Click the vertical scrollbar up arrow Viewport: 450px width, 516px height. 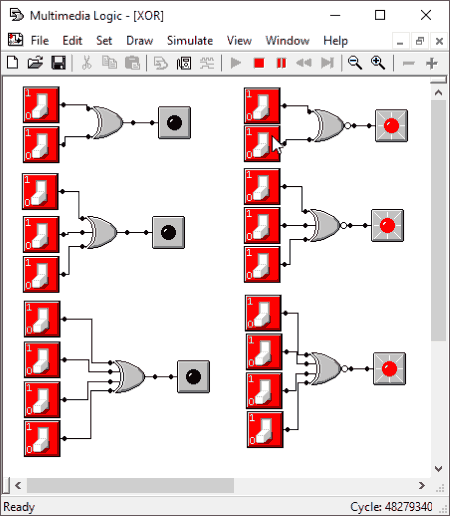coord(438,93)
